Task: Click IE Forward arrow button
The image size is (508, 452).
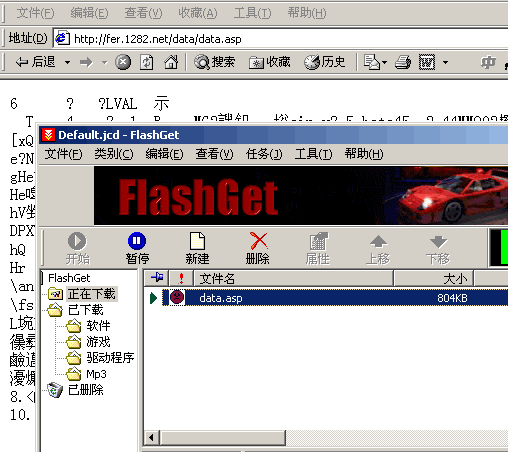Action: click(86, 62)
